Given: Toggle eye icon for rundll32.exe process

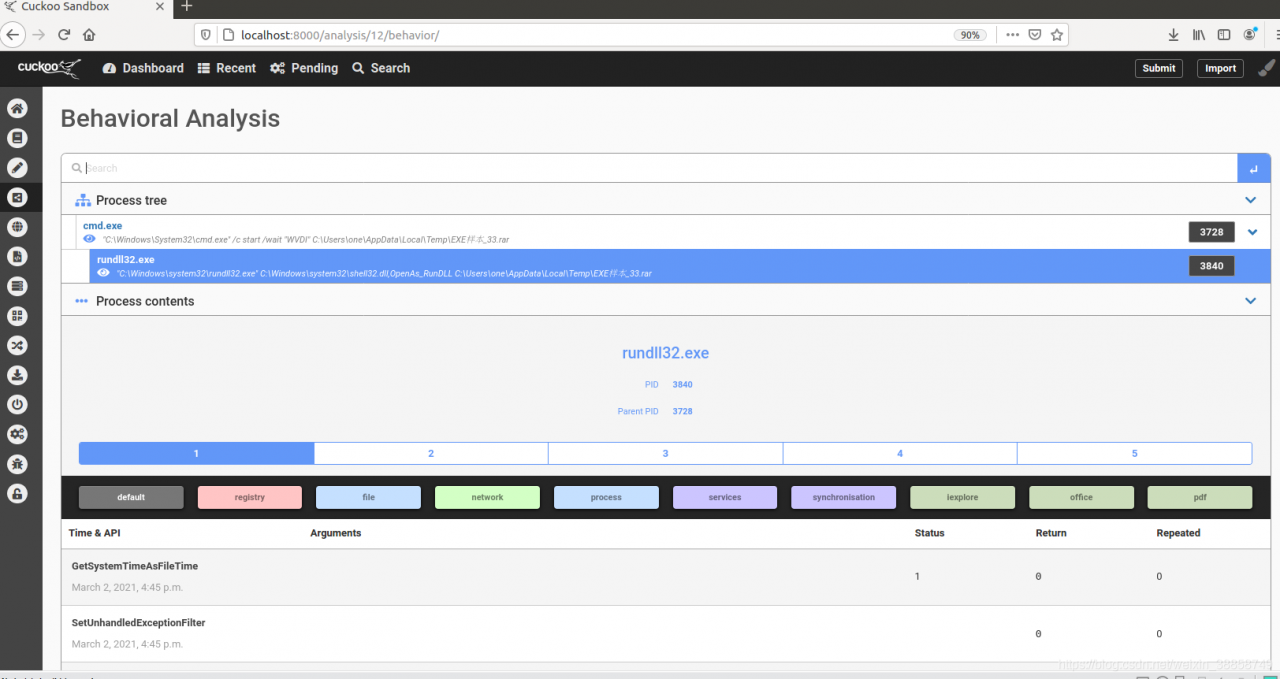Looking at the screenshot, I should 103,273.
